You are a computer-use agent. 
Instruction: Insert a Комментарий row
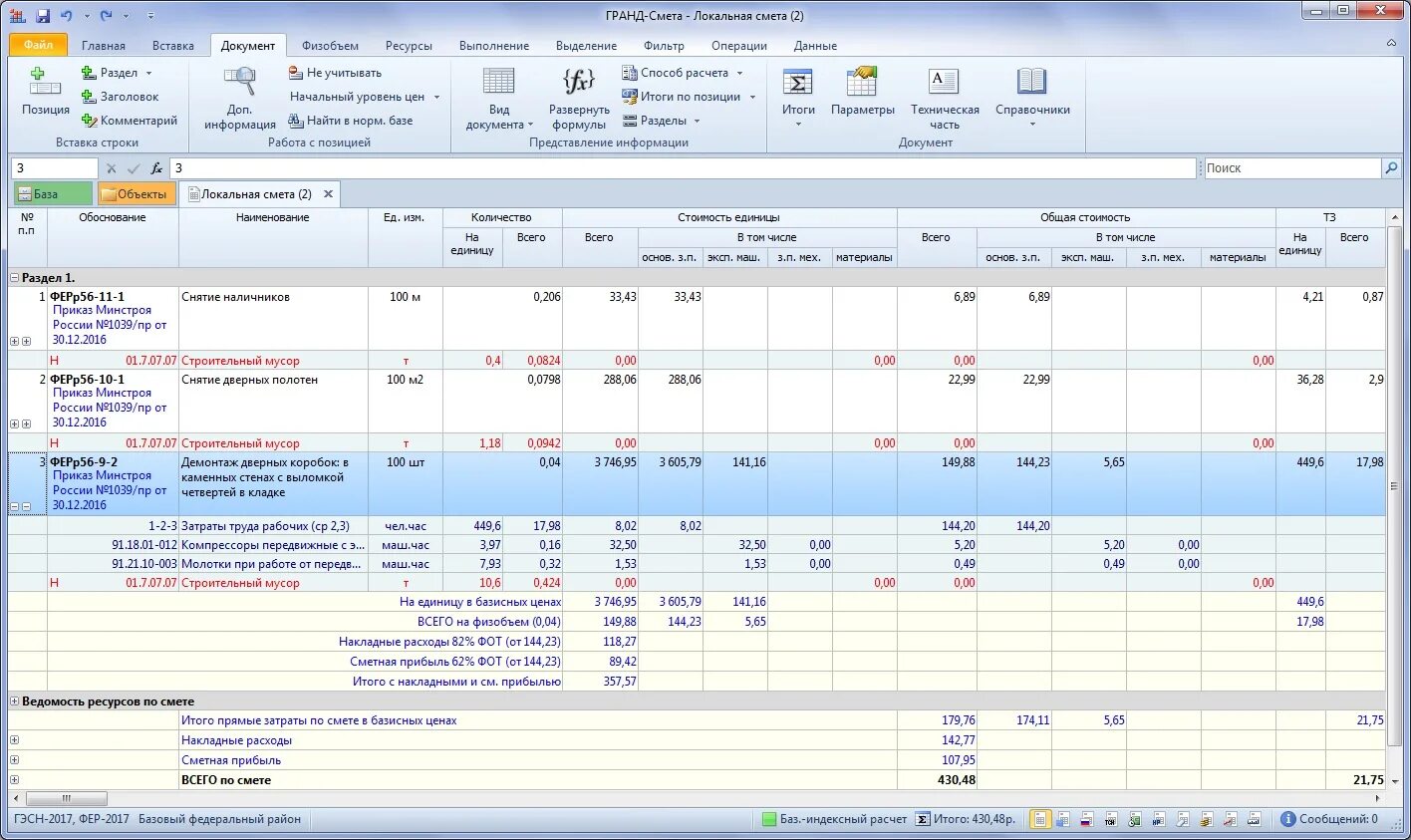129,121
